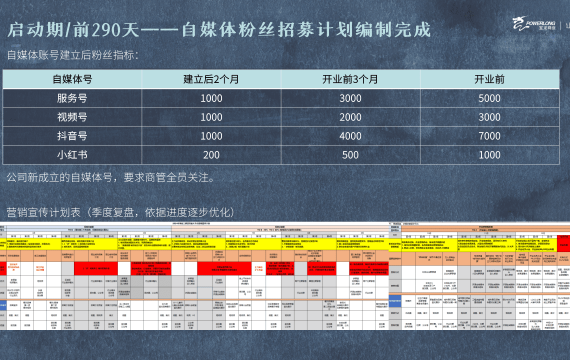Select the 抖音号 row label

[72, 136]
